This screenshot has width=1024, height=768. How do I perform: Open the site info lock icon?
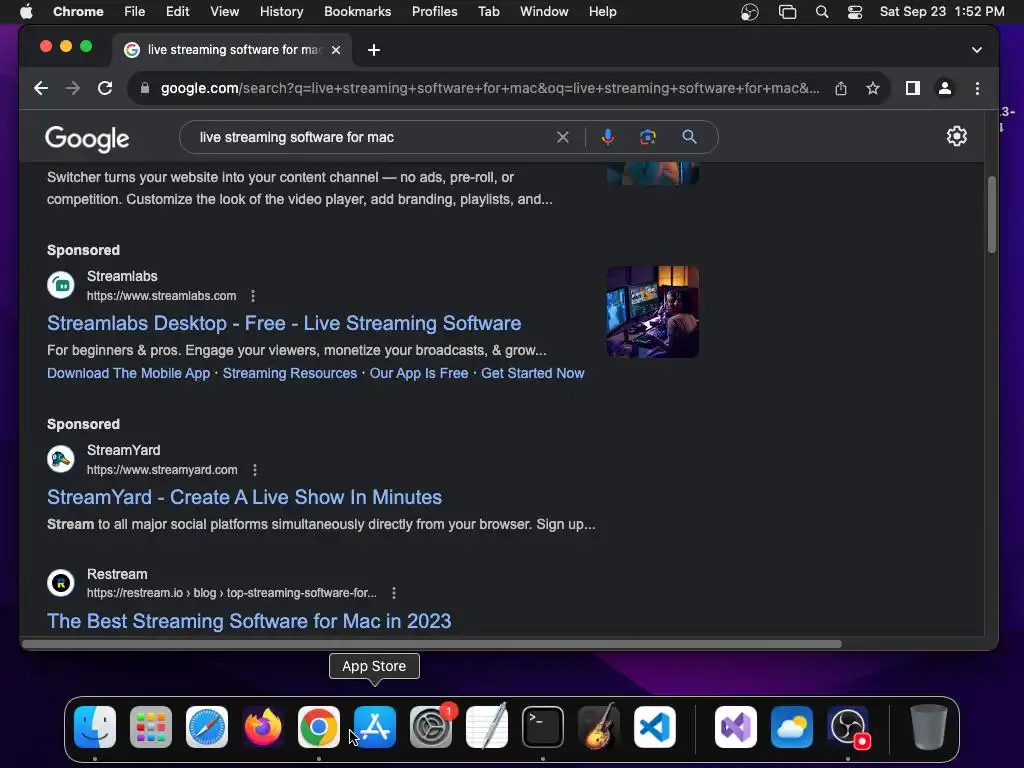click(145, 88)
